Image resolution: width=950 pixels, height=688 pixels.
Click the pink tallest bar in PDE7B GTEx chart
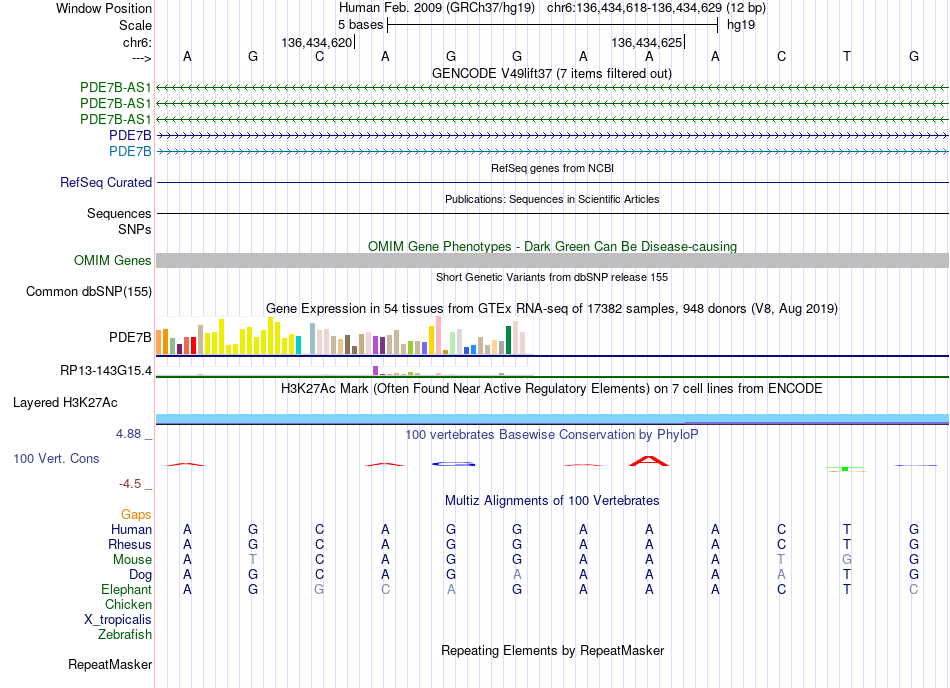point(438,336)
